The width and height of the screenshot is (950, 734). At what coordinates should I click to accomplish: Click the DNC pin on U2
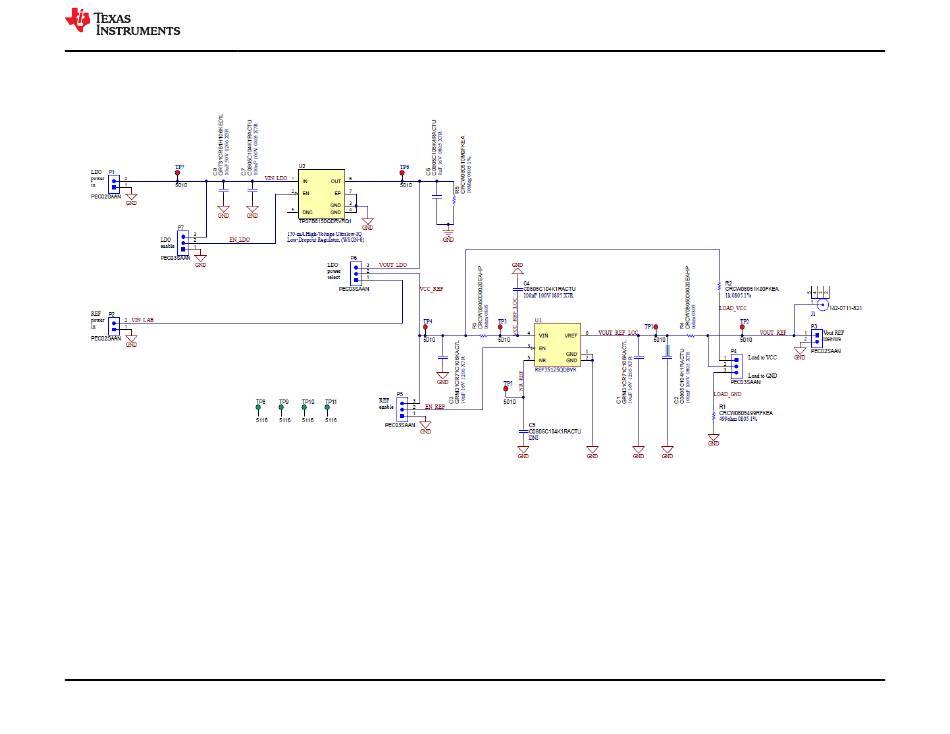(x=307, y=212)
